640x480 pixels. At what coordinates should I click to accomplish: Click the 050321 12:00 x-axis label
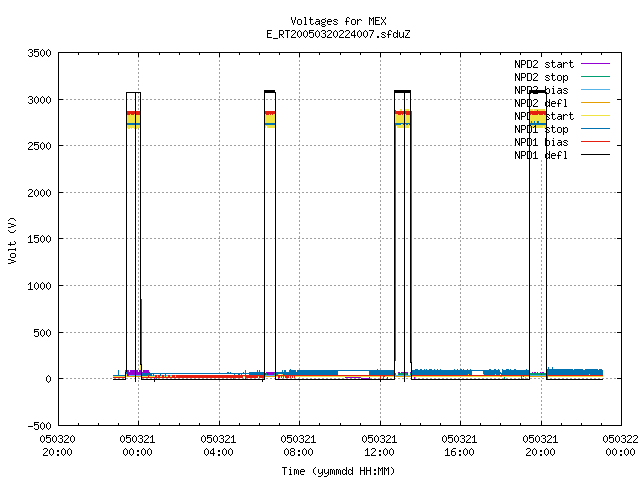tap(379, 446)
